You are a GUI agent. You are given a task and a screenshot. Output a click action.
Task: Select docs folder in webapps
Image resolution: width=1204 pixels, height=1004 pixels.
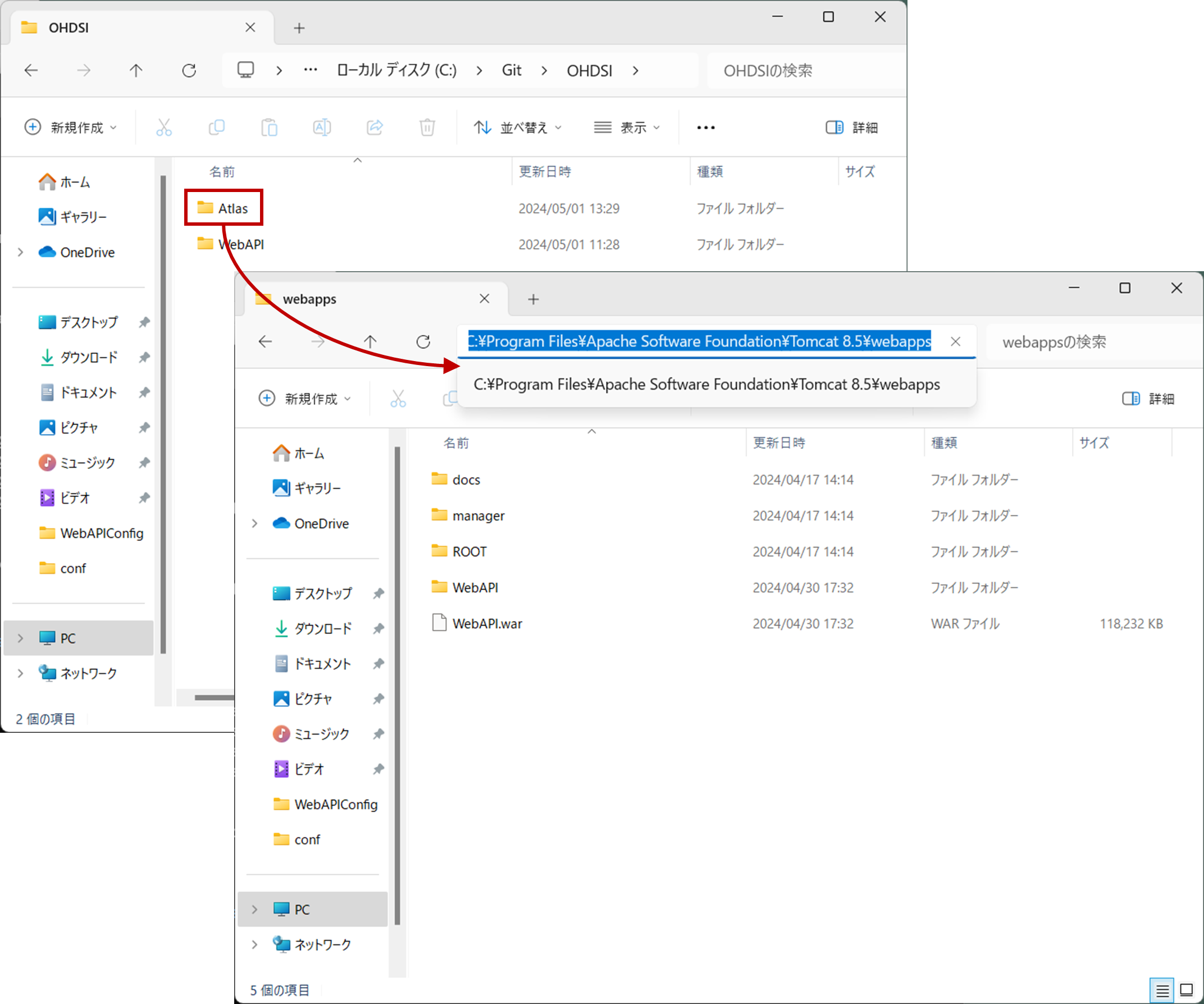456,480
